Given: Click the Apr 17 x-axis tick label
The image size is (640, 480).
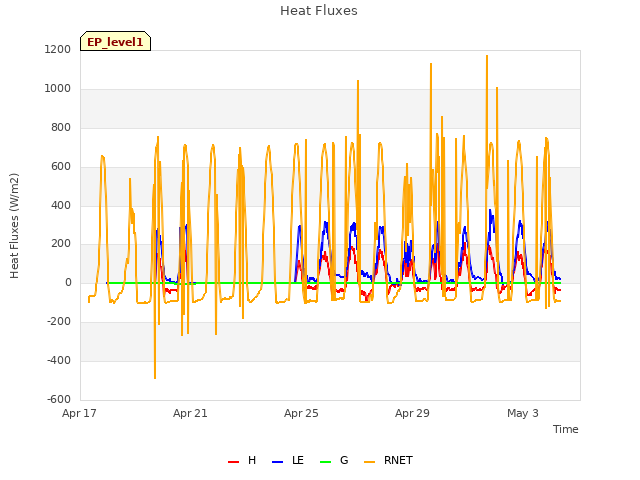Looking at the screenshot, I should point(79,413).
